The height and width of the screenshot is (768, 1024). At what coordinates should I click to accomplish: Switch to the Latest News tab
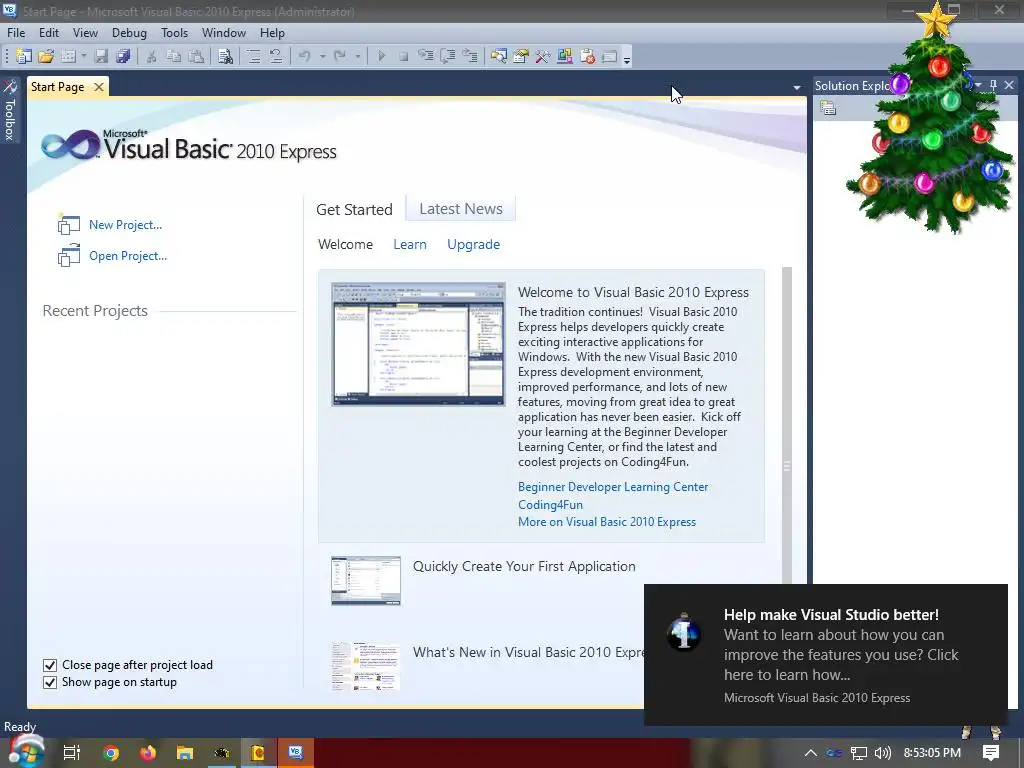coord(461,209)
